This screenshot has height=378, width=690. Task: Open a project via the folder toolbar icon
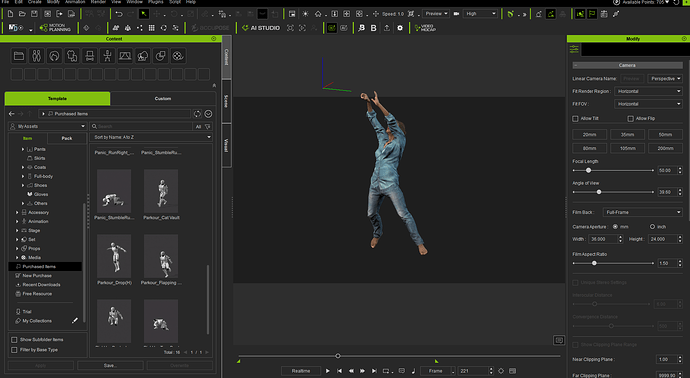coord(22,14)
